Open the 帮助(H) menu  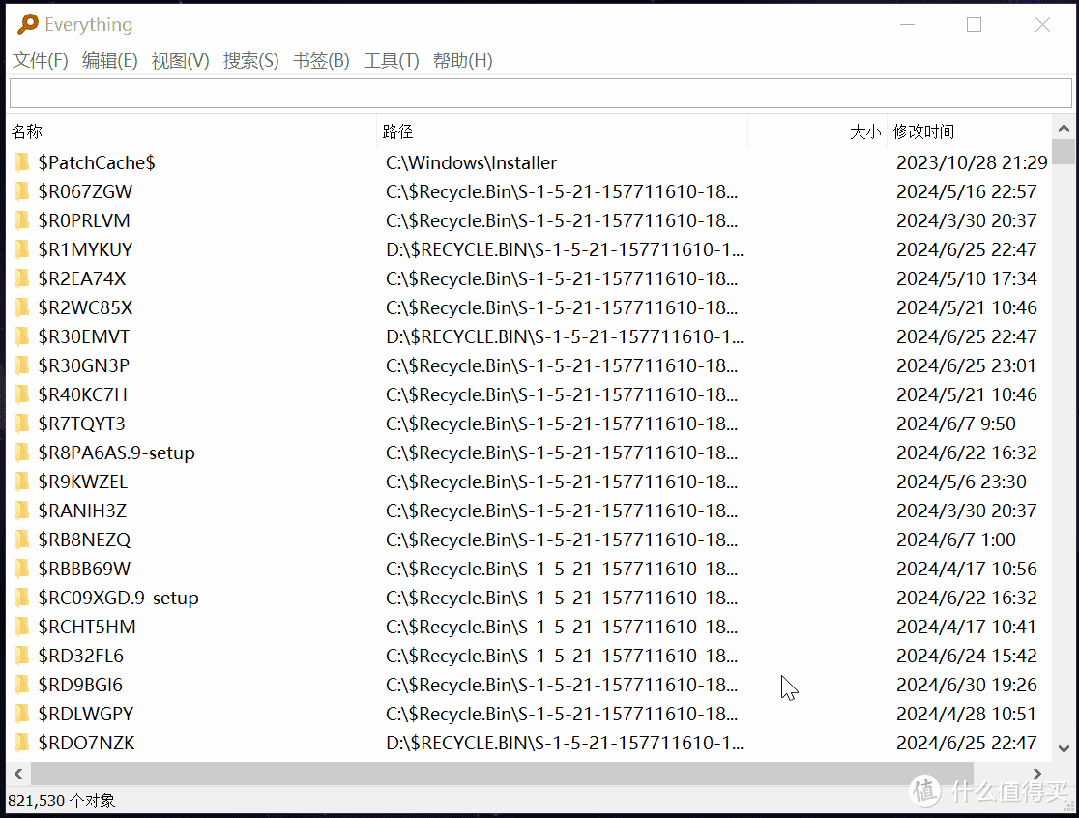pos(462,61)
